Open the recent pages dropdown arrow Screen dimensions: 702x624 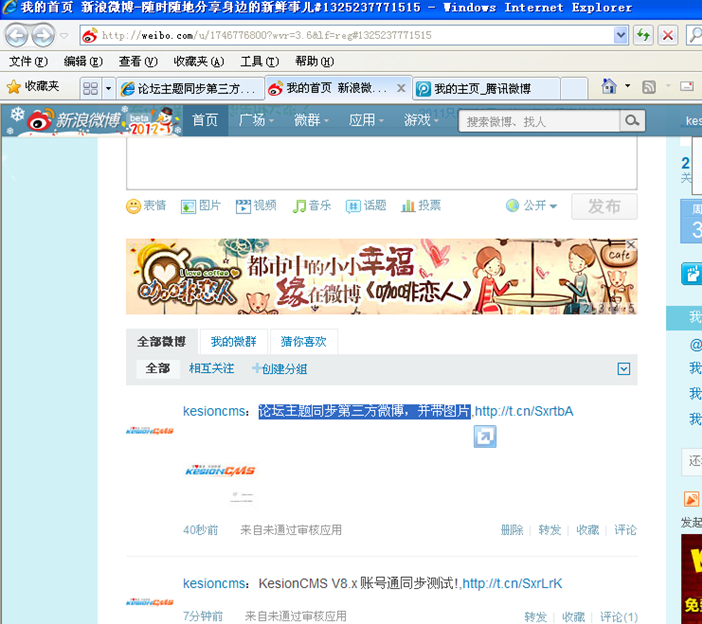point(64,35)
